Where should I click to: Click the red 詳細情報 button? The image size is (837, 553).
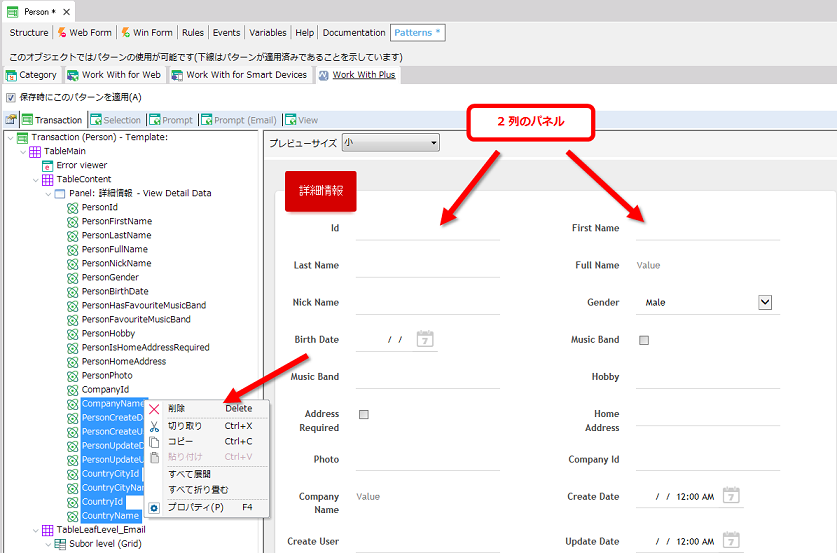coord(320,191)
